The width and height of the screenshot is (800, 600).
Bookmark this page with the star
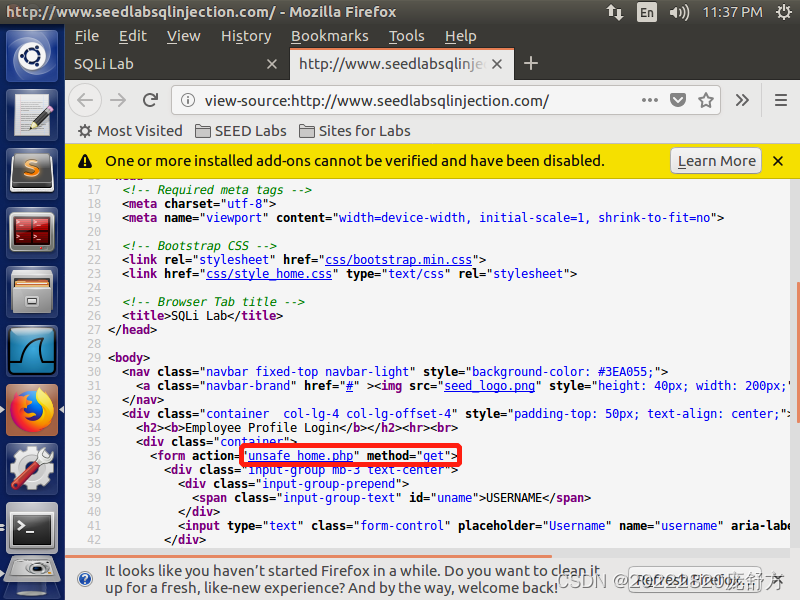click(706, 101)
